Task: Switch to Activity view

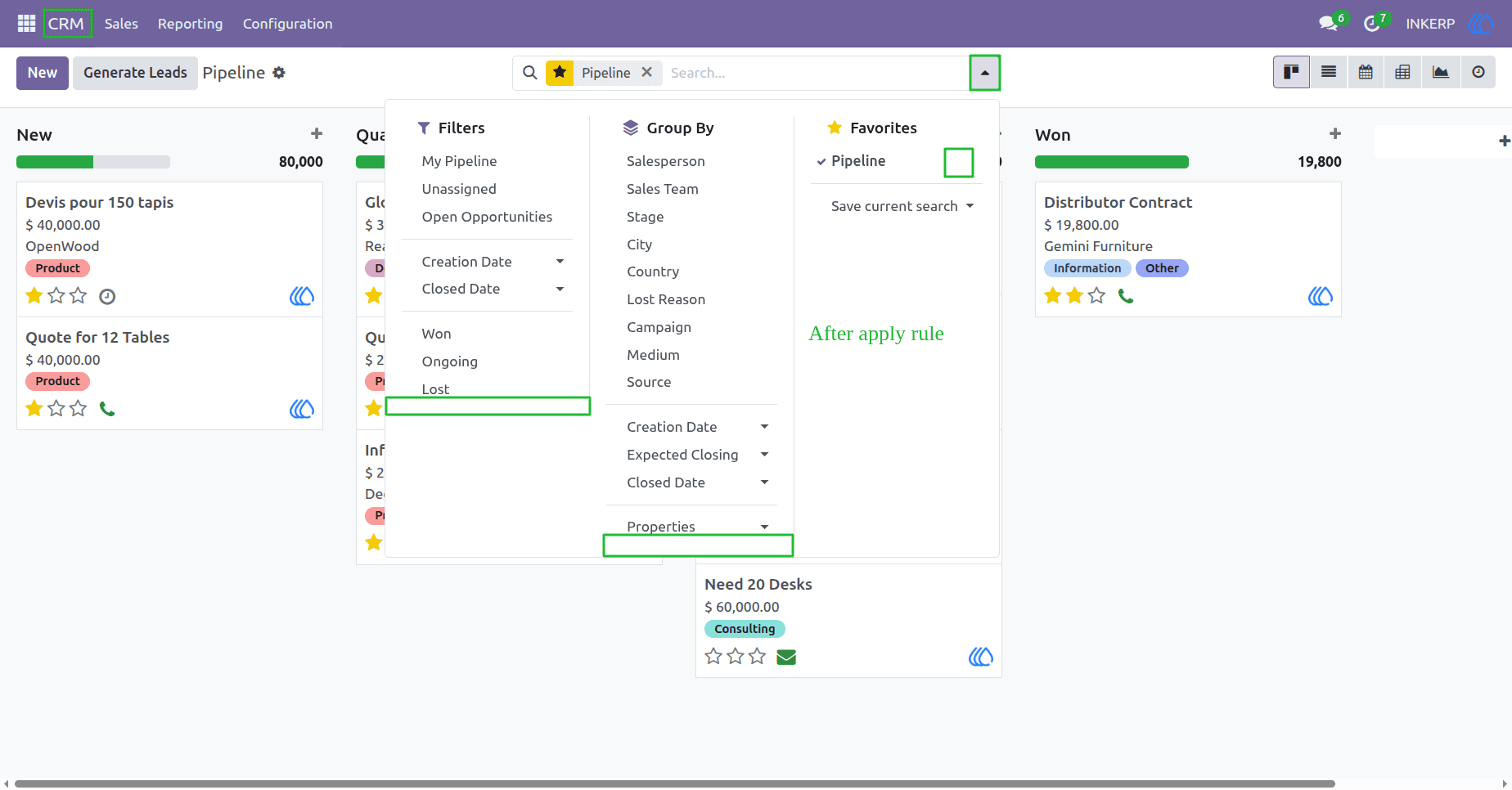Action: coord(1478,72)
